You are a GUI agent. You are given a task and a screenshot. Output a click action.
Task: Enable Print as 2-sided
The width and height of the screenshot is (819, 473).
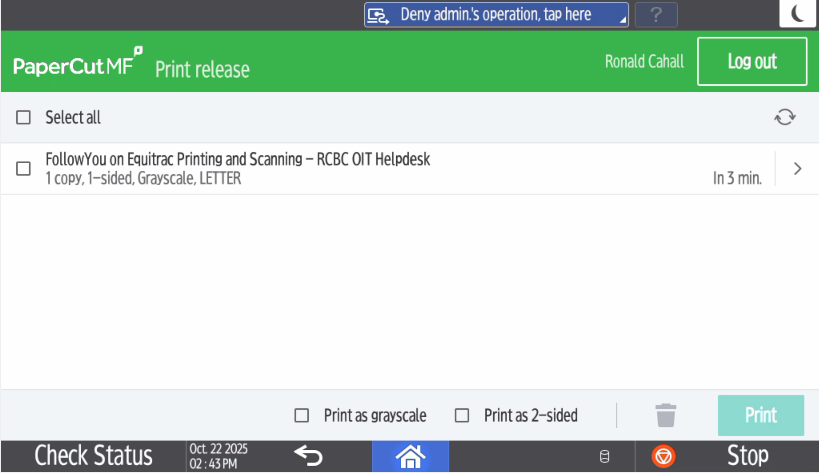[x=462, y=416]
